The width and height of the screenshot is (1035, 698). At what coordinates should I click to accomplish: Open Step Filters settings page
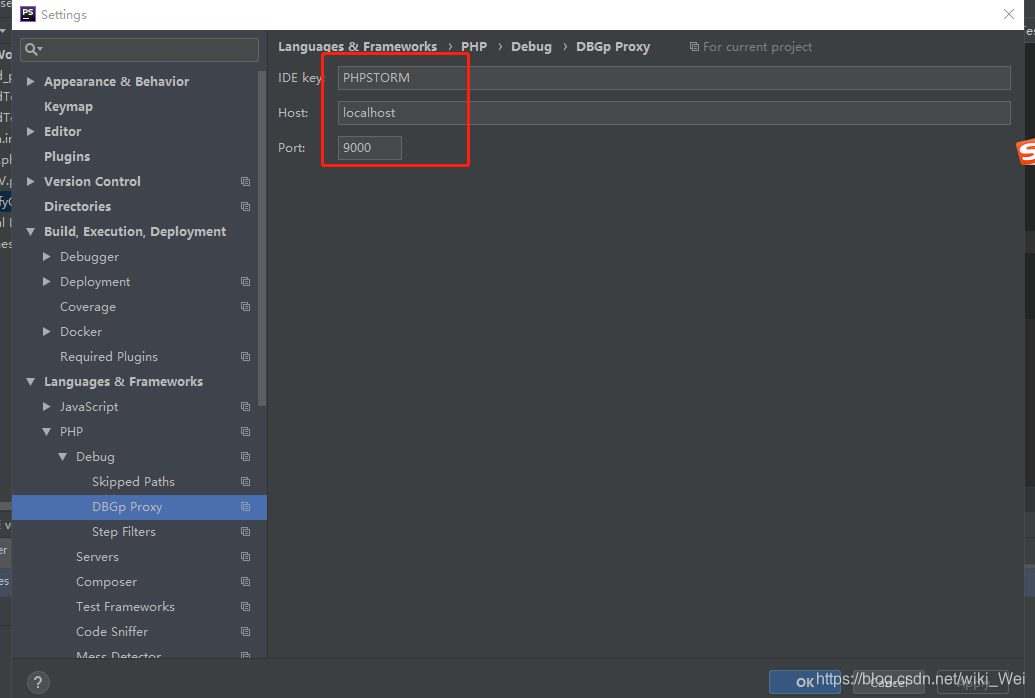pyautogui.click(x=123, y=532)
